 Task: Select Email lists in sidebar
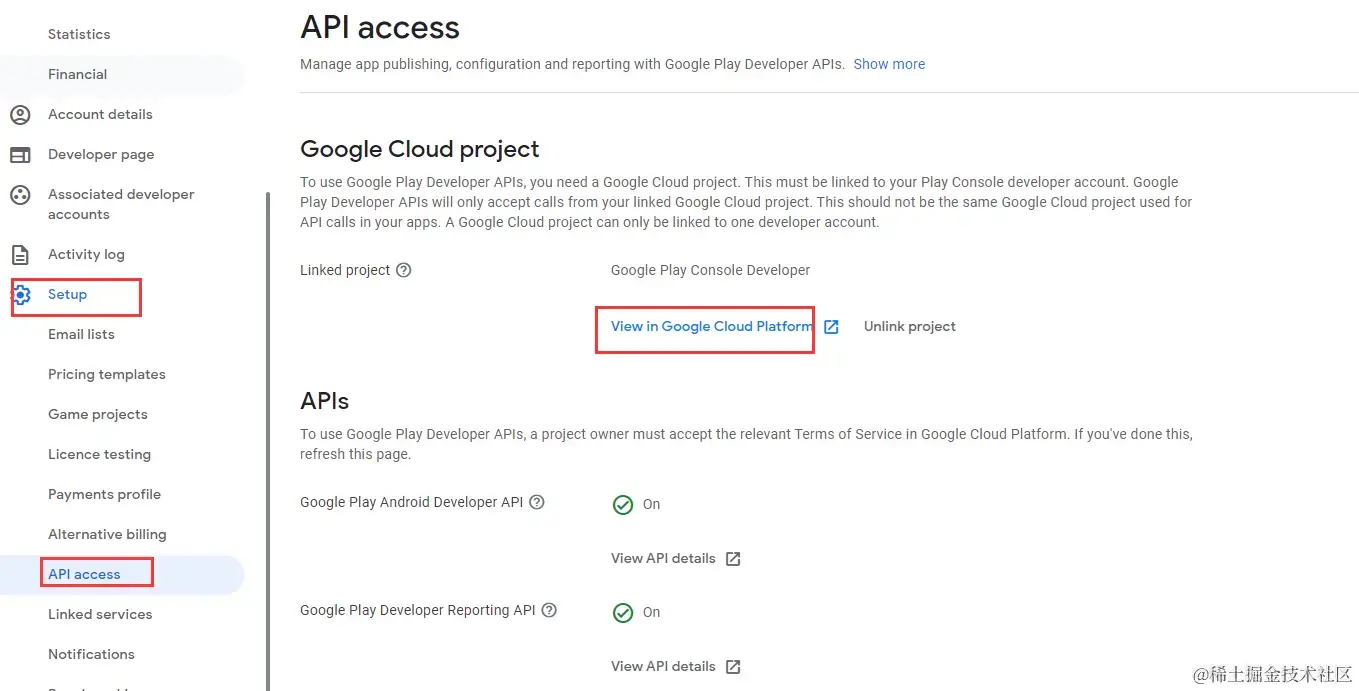[x=81, y=334]
